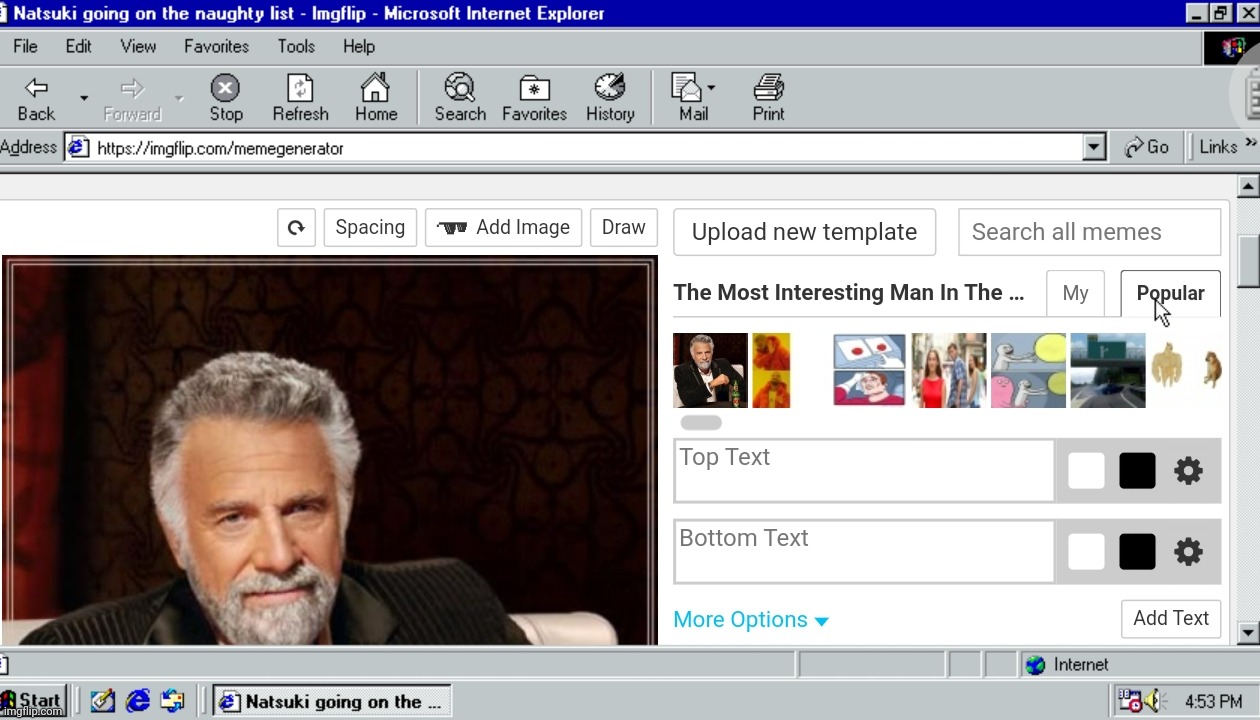The image size is (1260, 720).
Task: Click the Bottom Text input box
Action: [864, 551]
